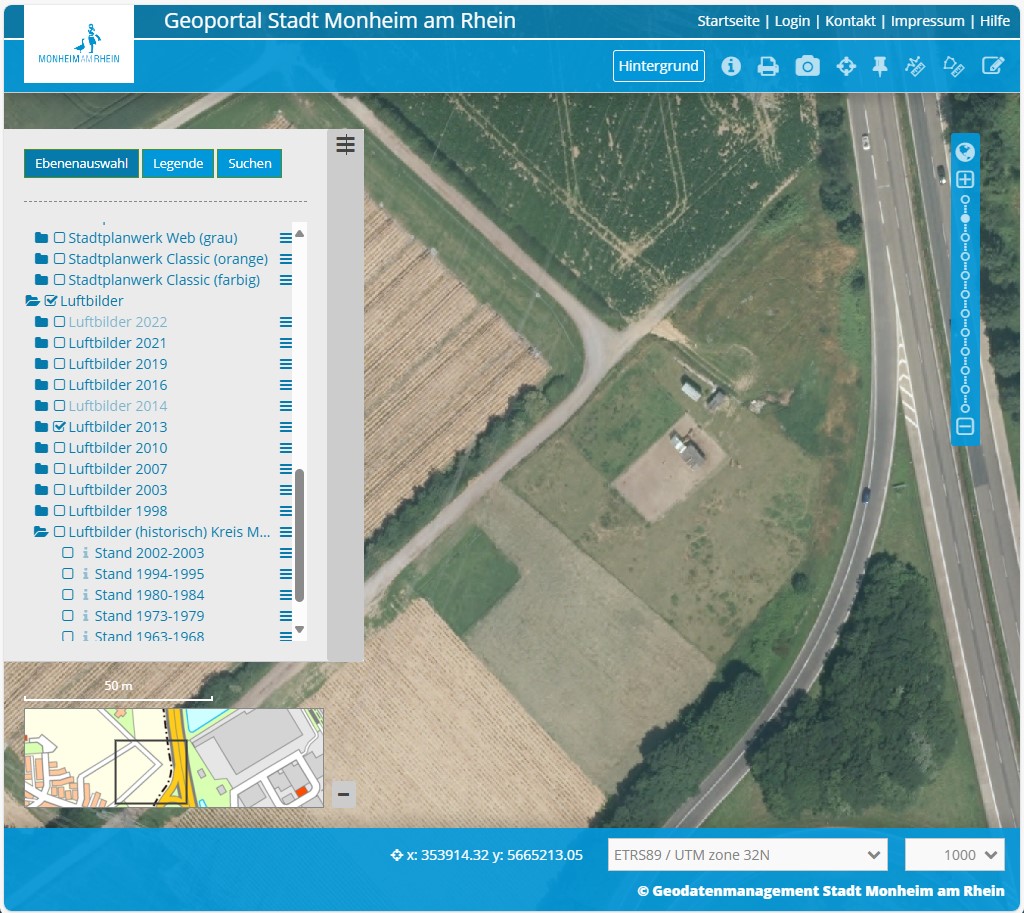The image size is (1024, 913).
Task: Open the ETRS89 / UTM zone 32N dropdown
Action: click(747, 855)
